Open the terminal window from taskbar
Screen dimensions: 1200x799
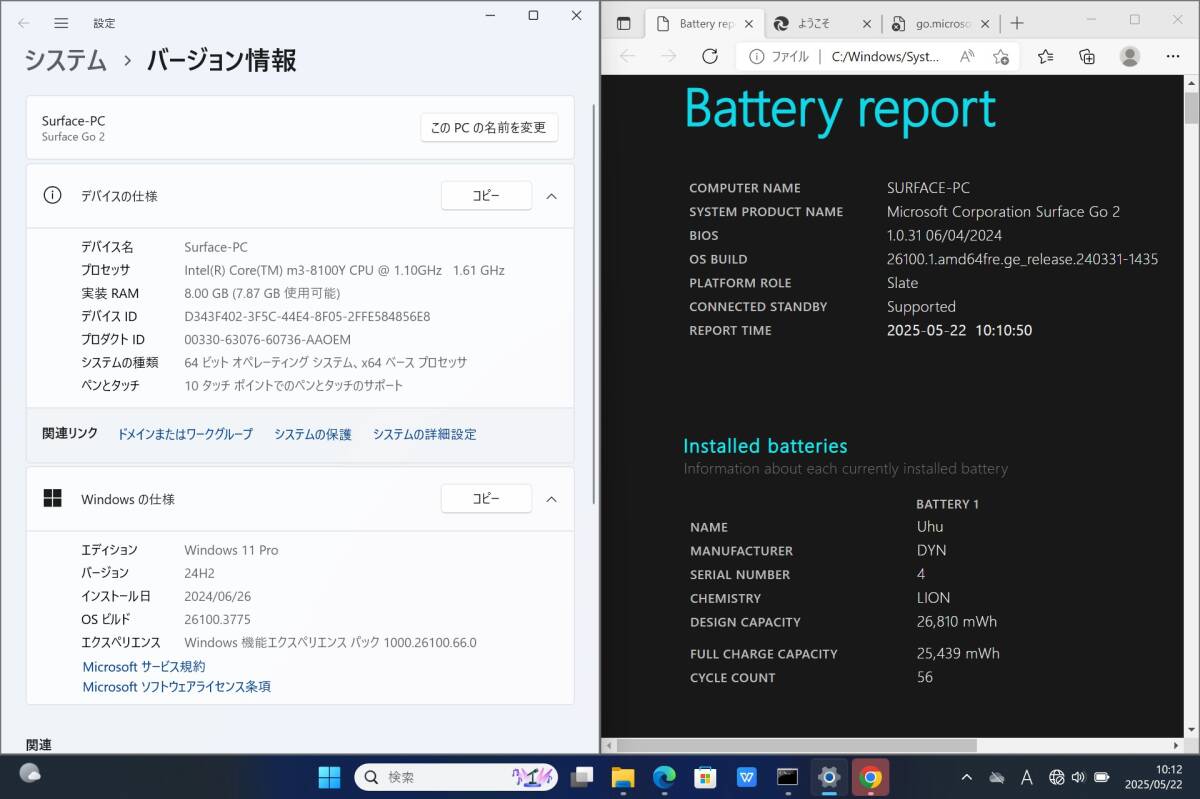[787, 777]
